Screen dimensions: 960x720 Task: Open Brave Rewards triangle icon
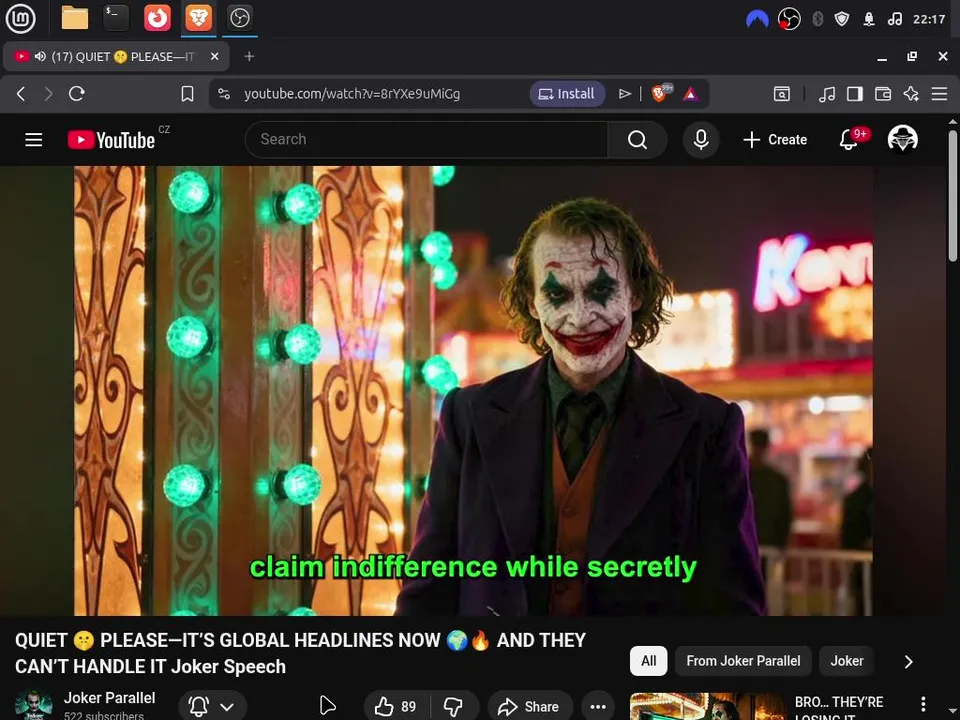click(x=690, y=94)
